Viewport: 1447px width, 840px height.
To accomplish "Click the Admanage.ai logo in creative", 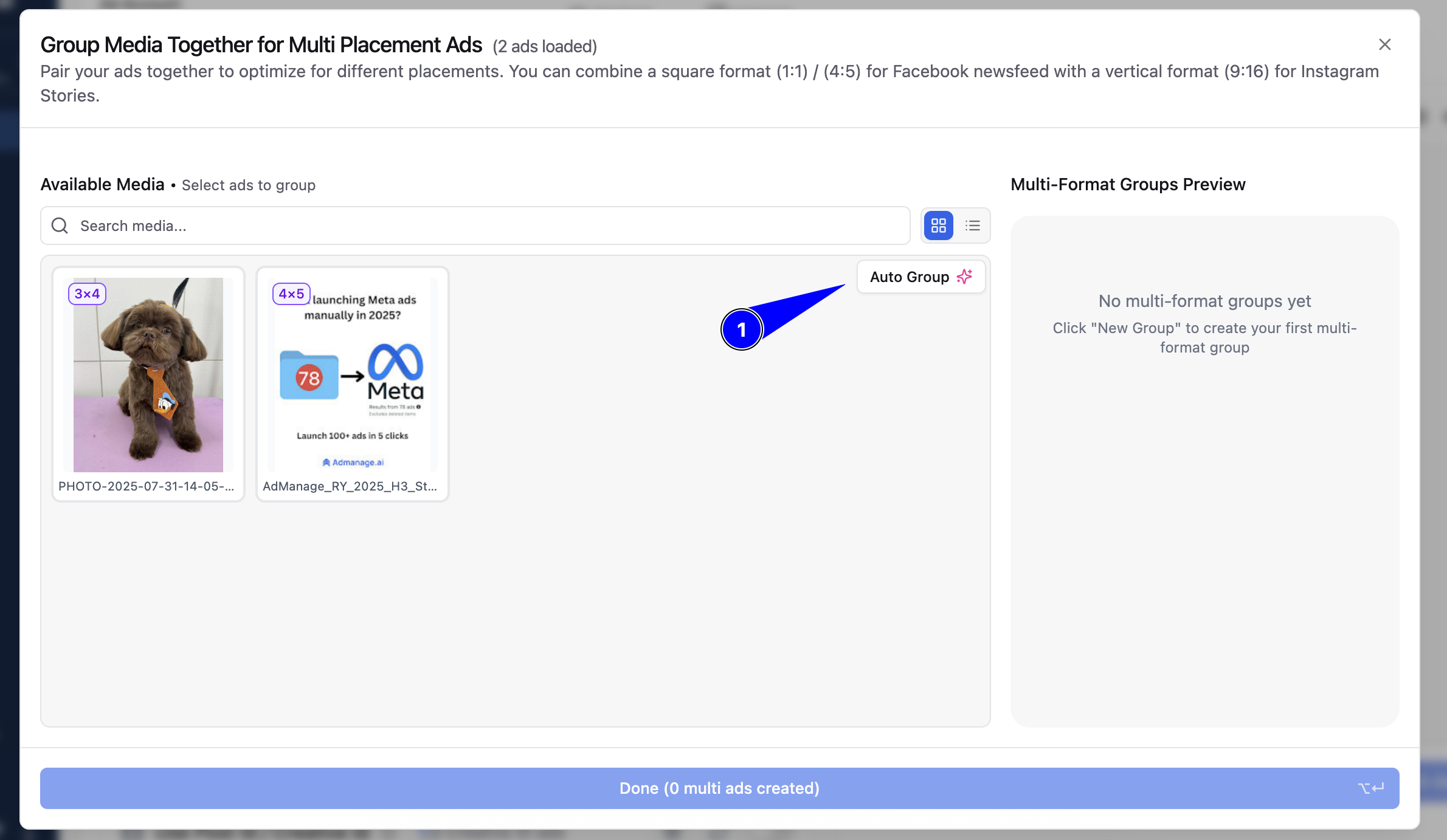I will tap(353, 463).
